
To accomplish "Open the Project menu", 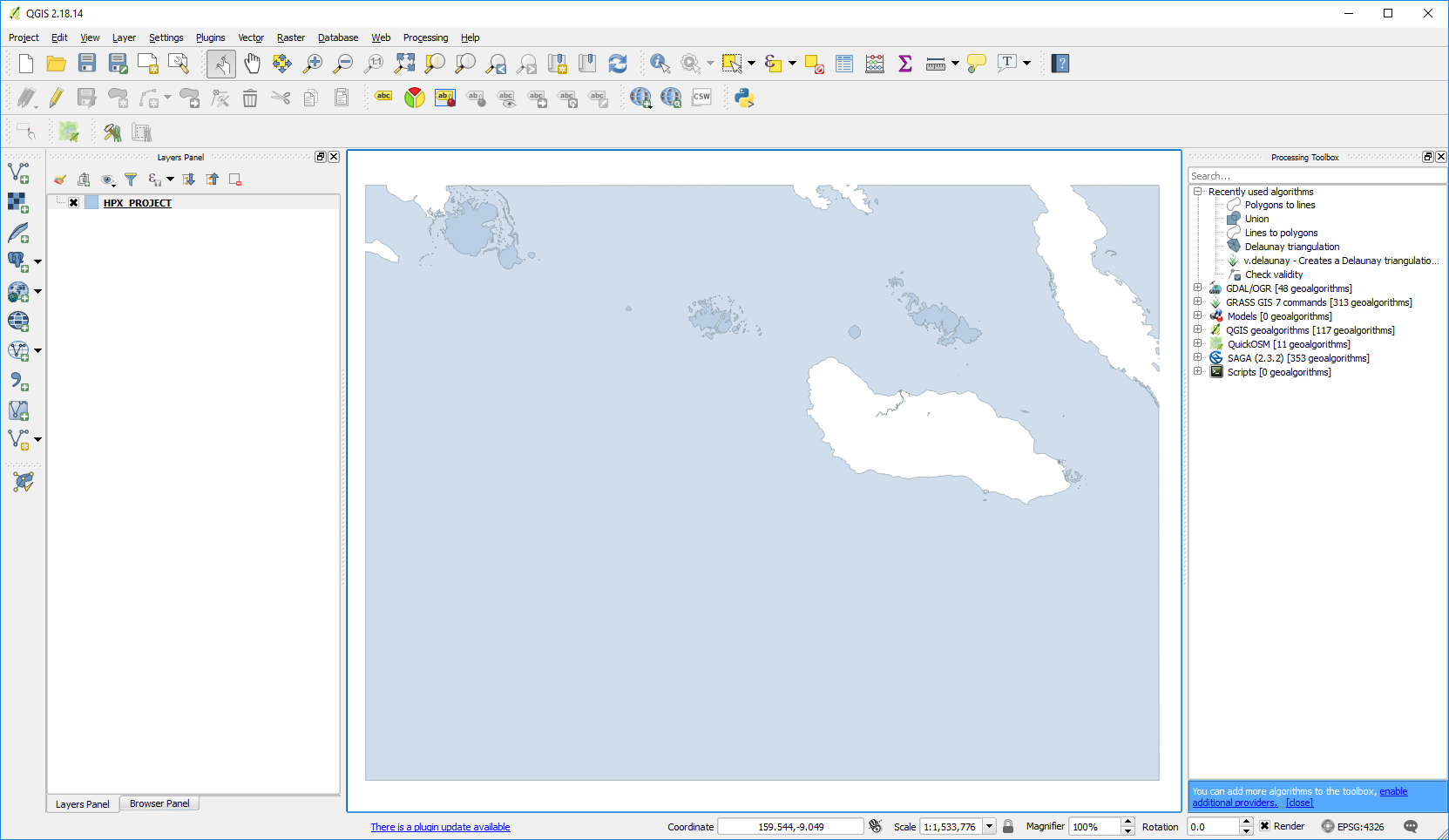I will point(24,37).
